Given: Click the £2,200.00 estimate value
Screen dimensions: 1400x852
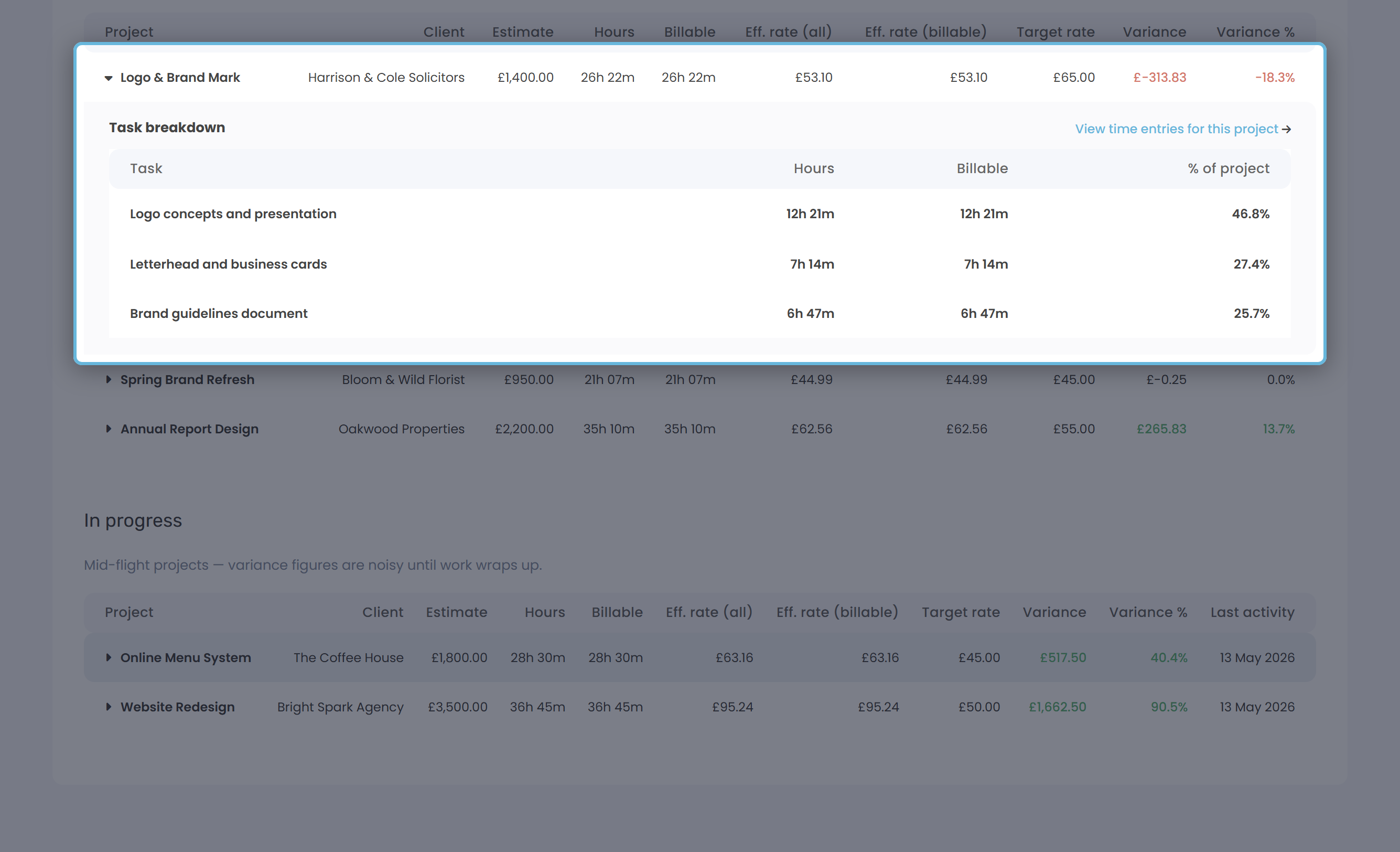Looking at the screenshot, I should tap(524, 429).
